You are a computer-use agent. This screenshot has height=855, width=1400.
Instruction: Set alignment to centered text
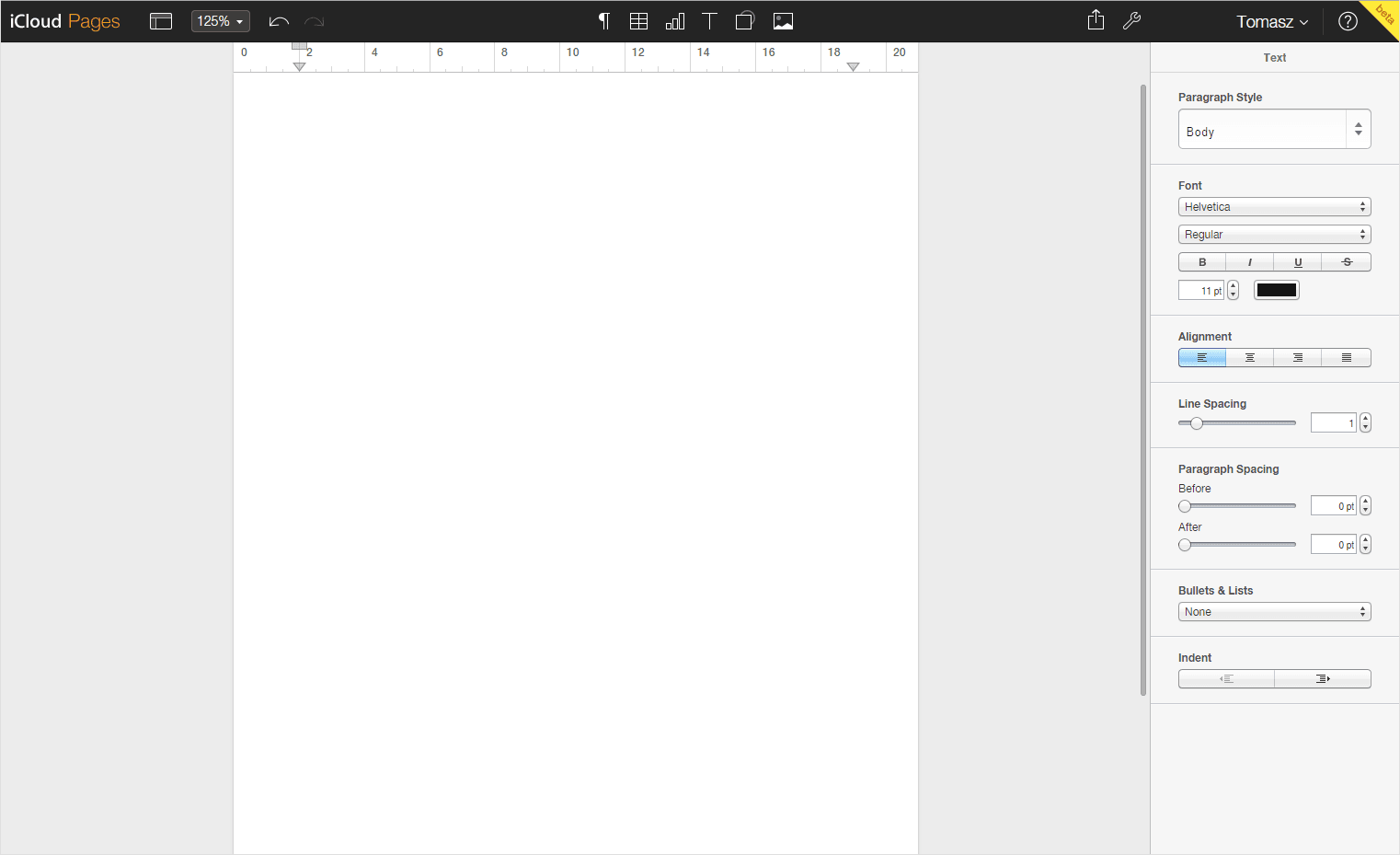(x=1249, y=358)
